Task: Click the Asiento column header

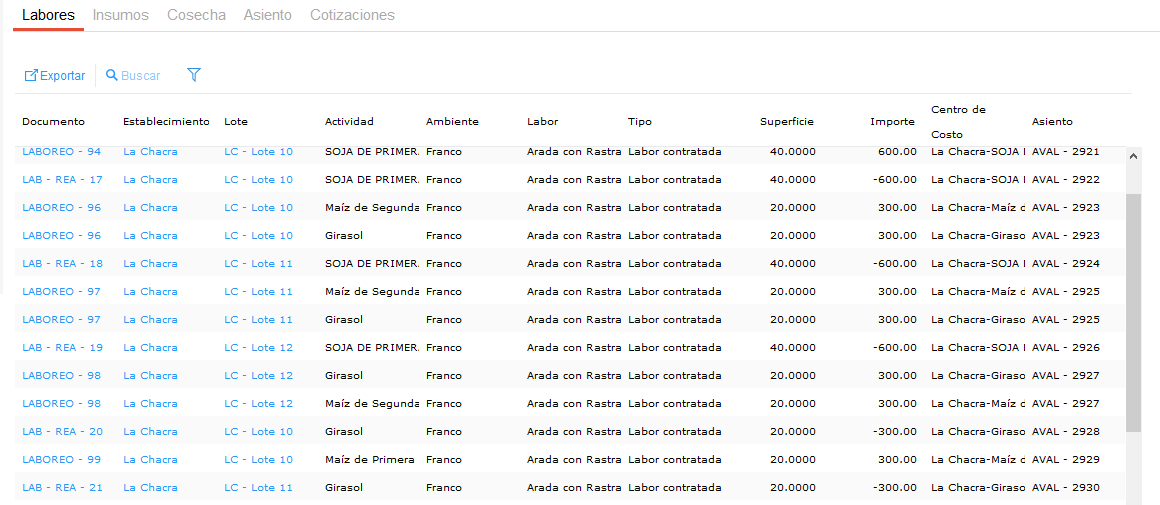Action: click(x=1052, y=122)
